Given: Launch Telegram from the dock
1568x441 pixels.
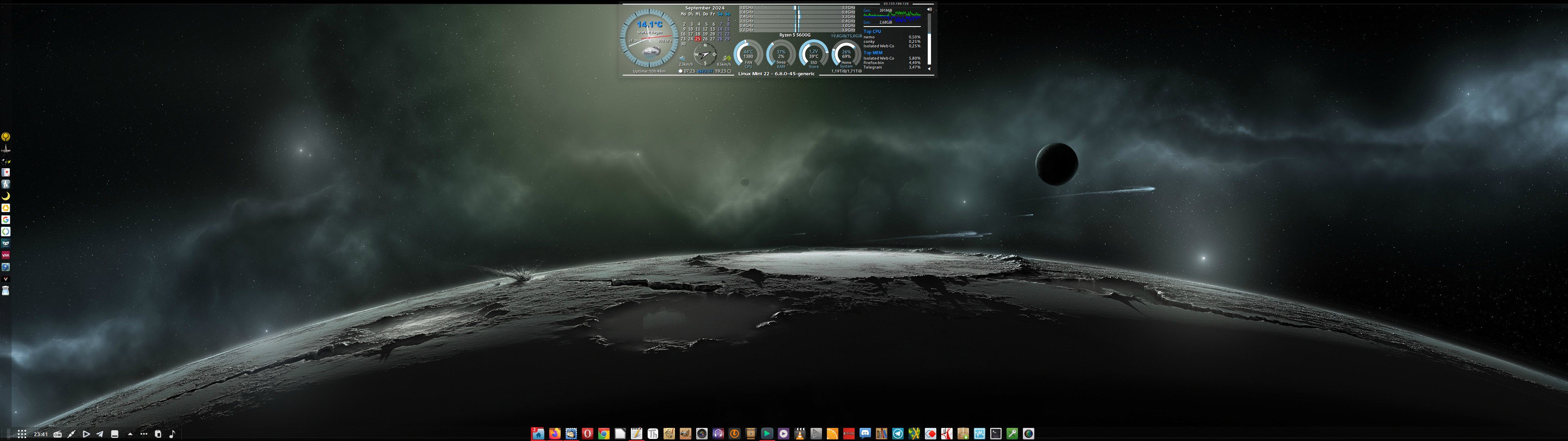Looking at the screenshot, I should (x=898, y=434).
